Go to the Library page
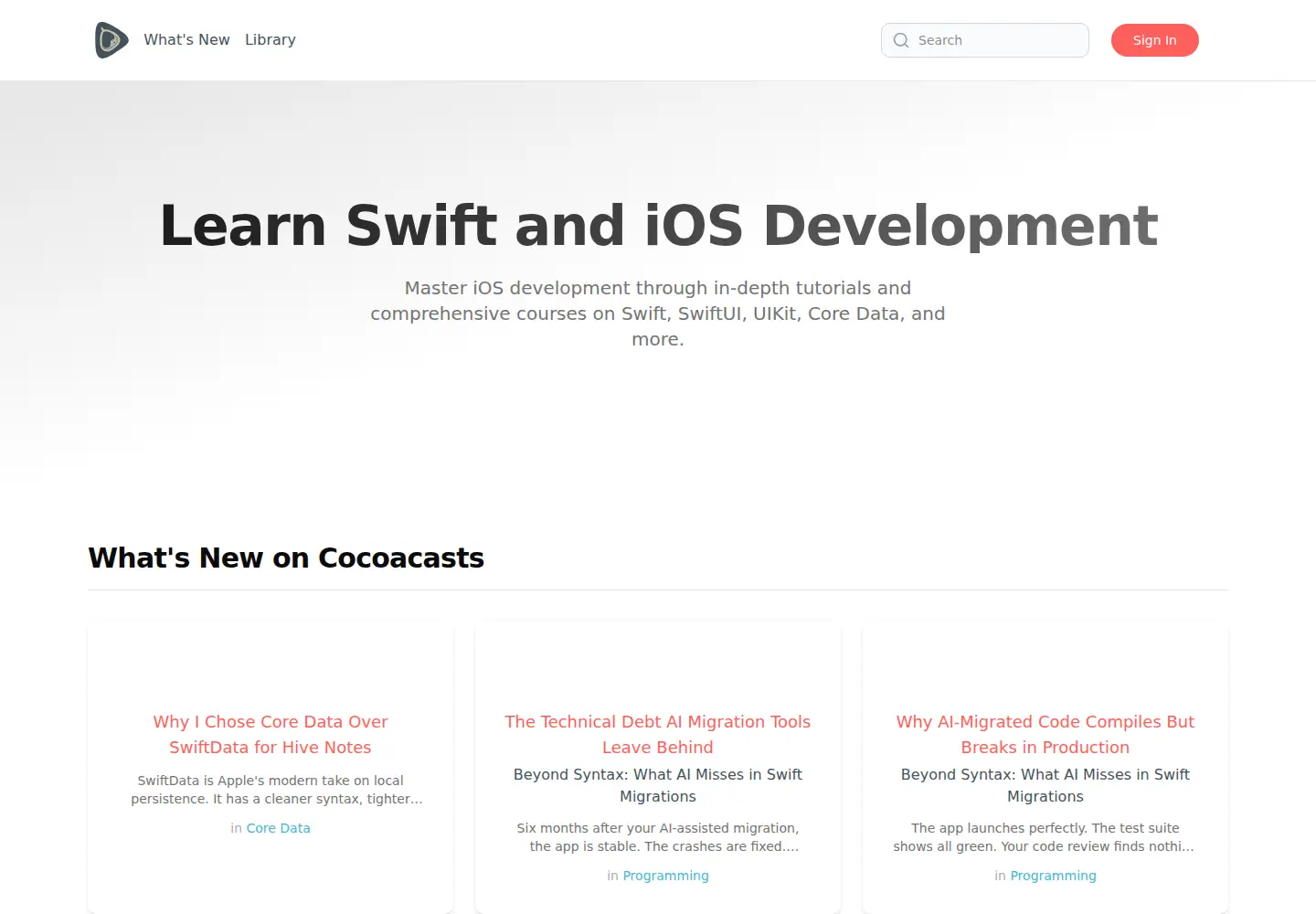The image size is (1316, 914). (x=271, y=40)
